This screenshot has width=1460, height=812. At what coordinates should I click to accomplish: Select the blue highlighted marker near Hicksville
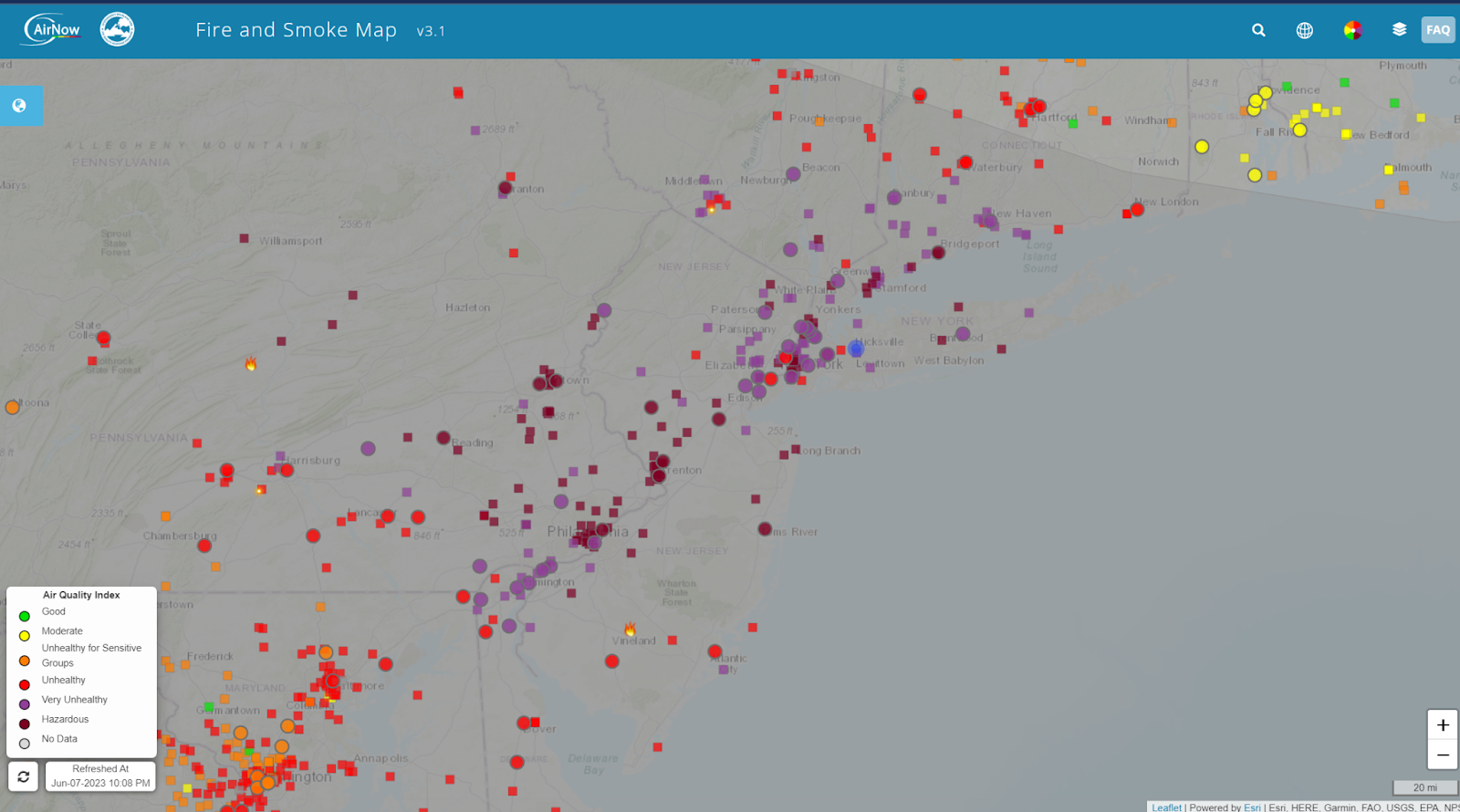point(855,349)
